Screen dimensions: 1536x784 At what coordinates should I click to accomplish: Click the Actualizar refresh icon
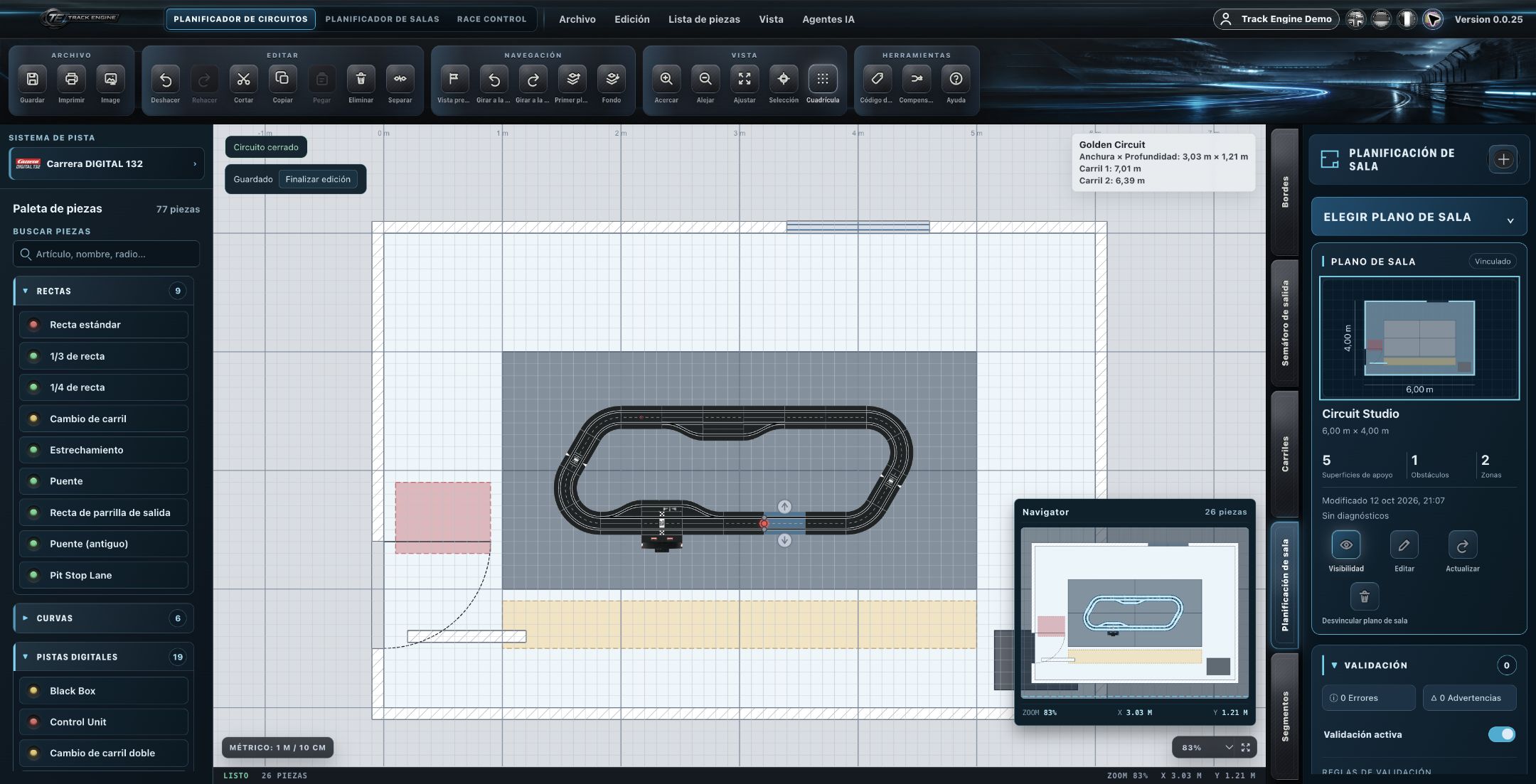coord(1462,545)
